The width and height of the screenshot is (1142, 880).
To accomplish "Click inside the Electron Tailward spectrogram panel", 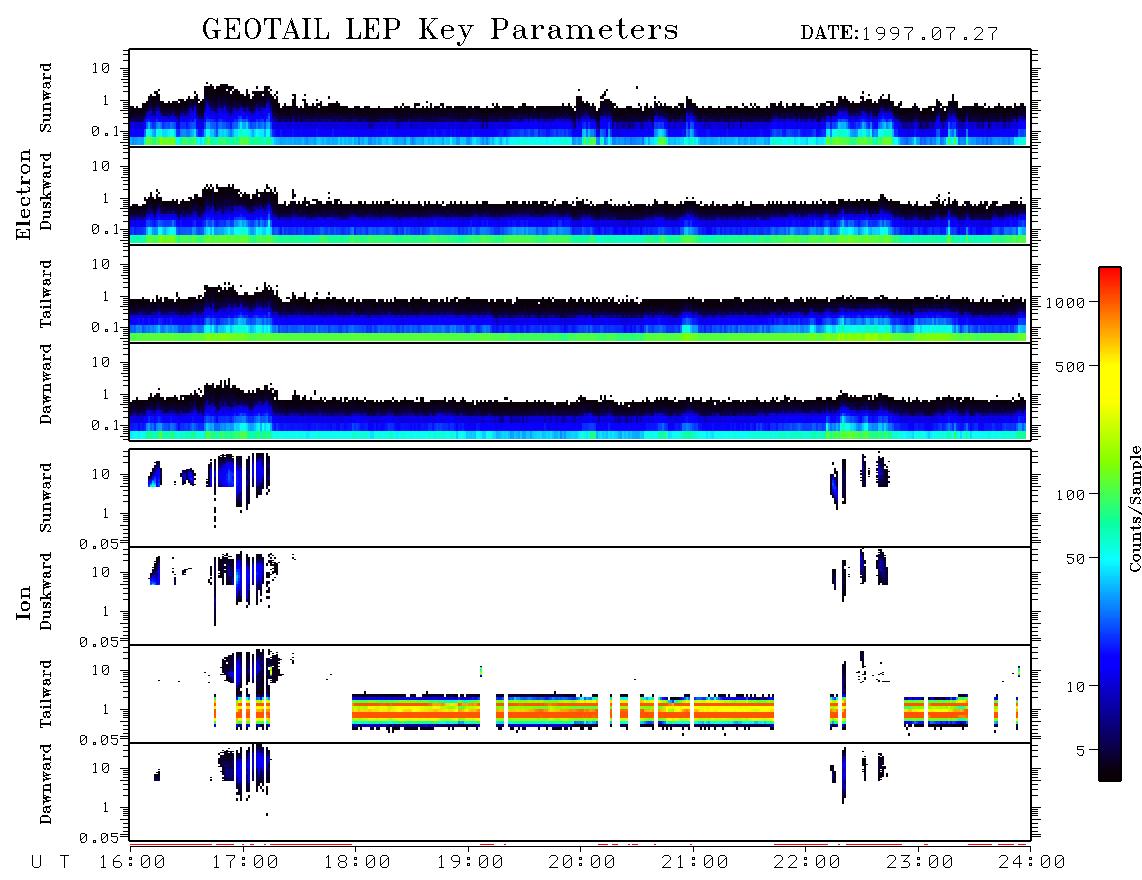I will click(580, 294).
